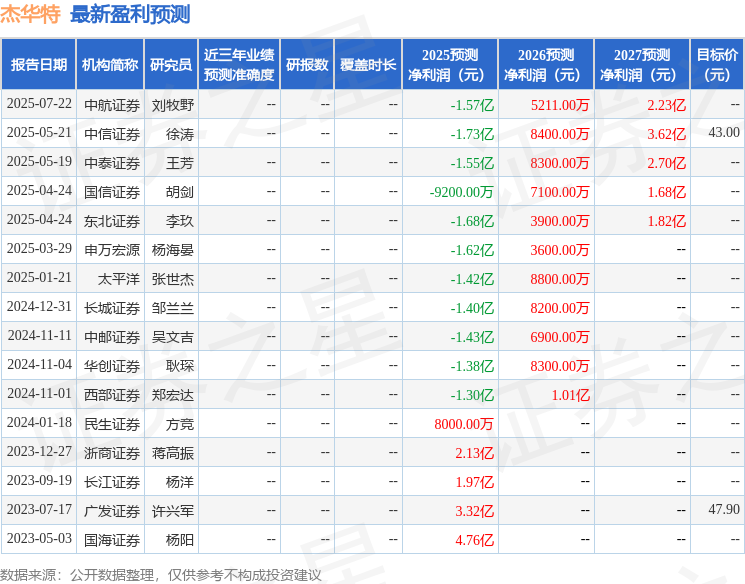Click the 6900.00万 forecast value

coord(560,337)
